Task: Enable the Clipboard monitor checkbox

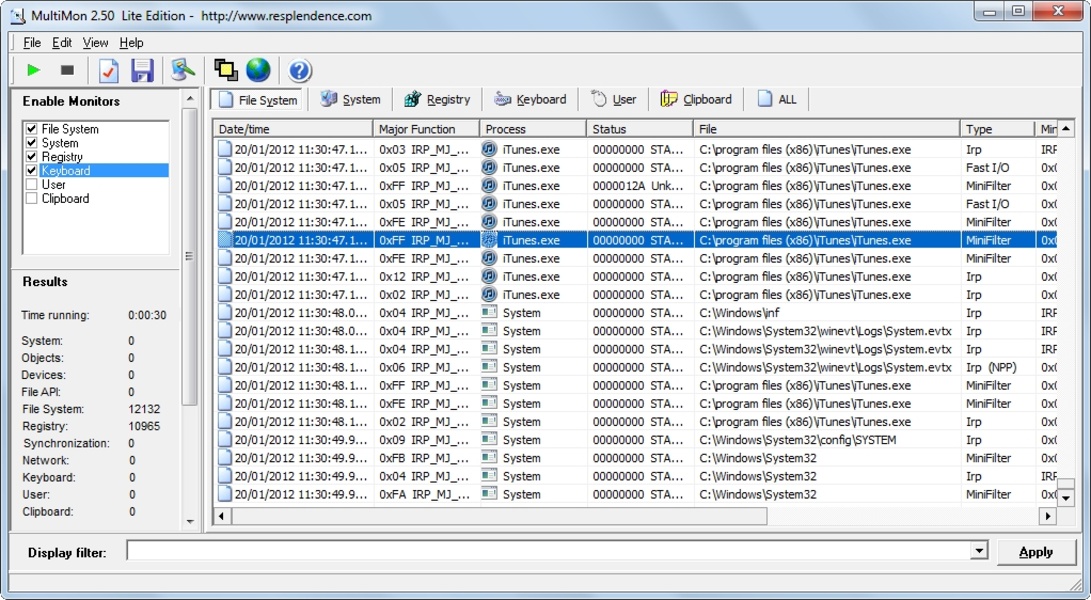Action: pos(32,199)
